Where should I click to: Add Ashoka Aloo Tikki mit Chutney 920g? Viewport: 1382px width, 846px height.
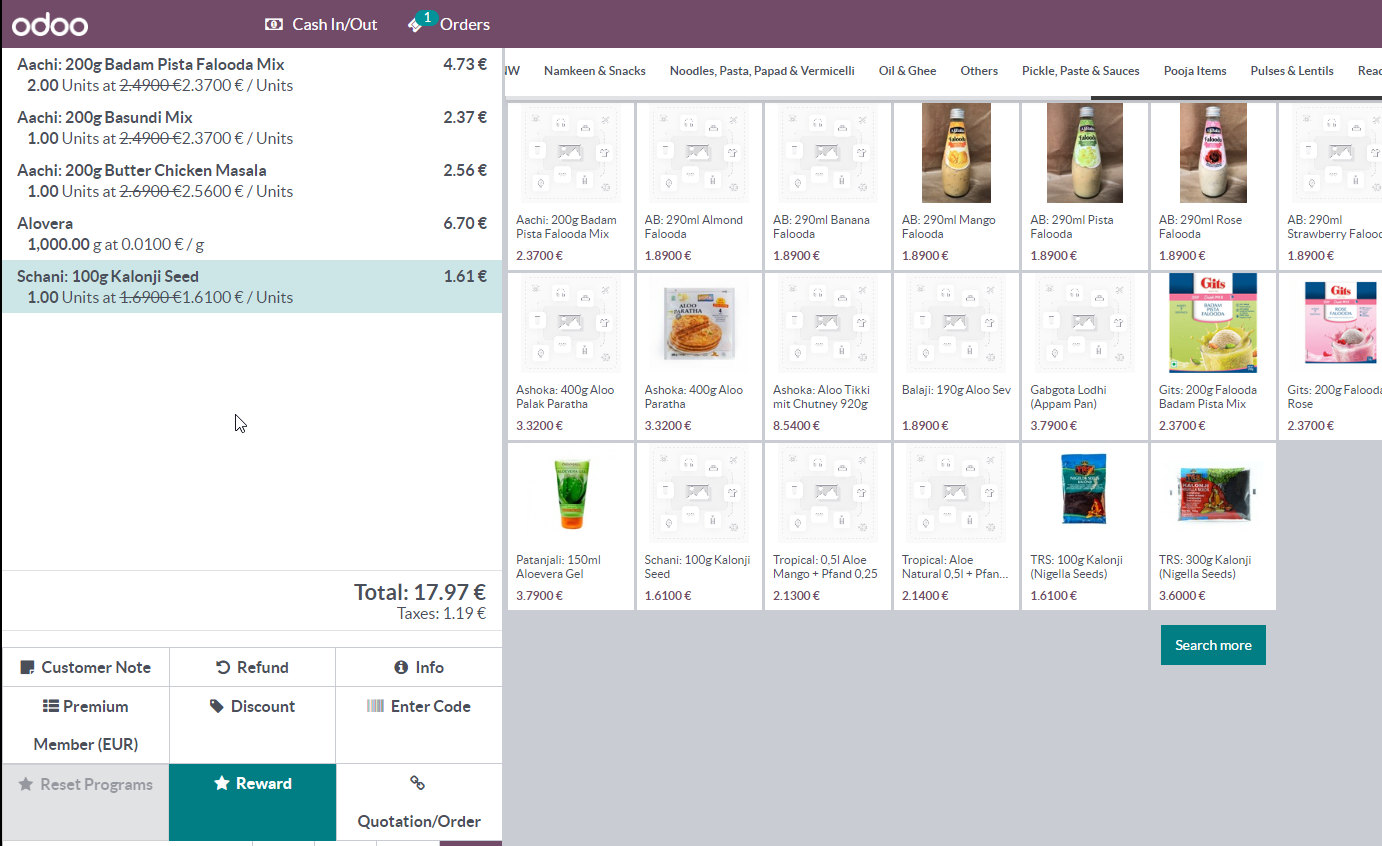click(x=827, y=356)
